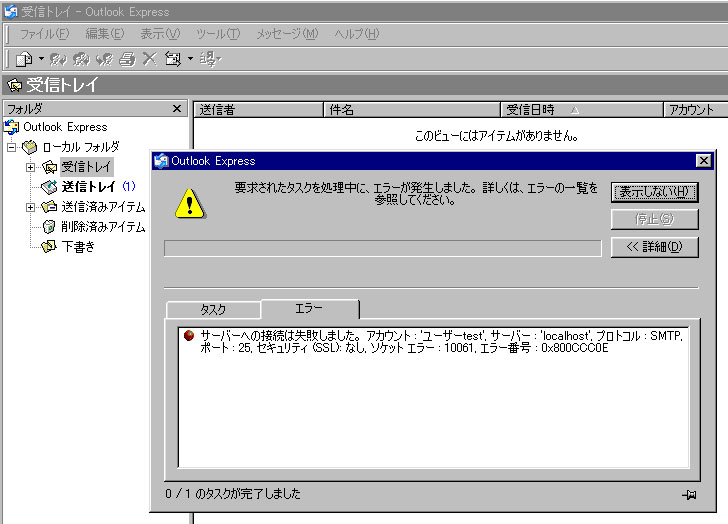This screenshot has height=524, width=728.
Task: Click the Send/Receive toolbar icon
Action: click(x=173, y=59)
